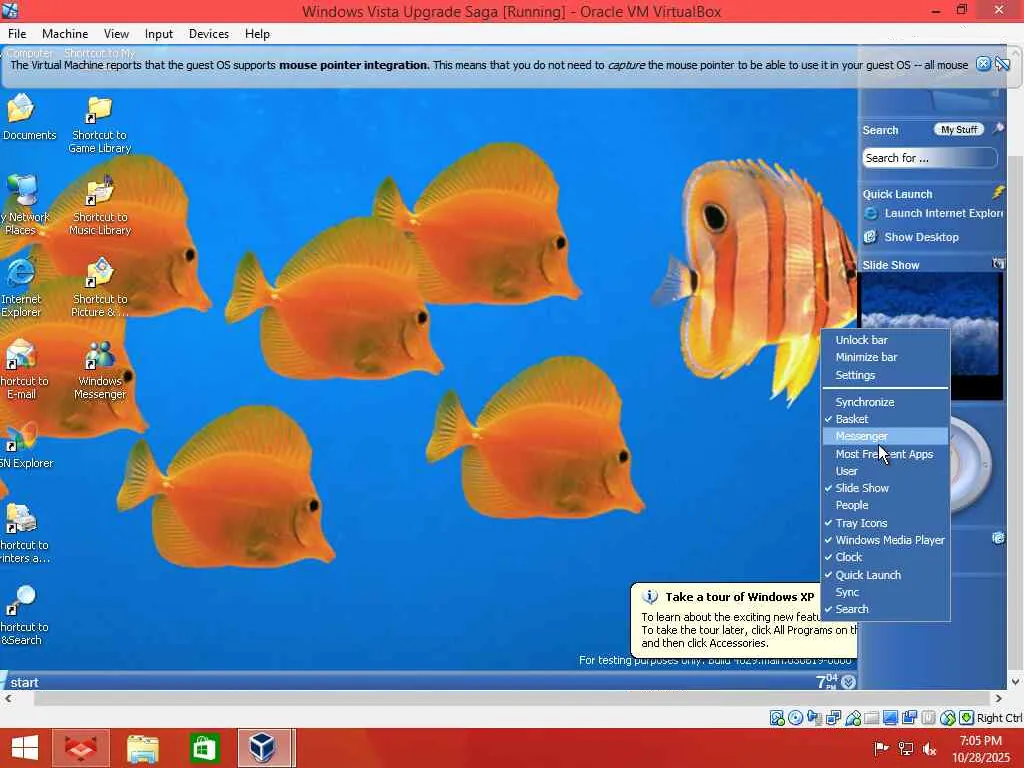Select the Windows Messenger desktop icon
Screen dimensions: 1024x768
click(x=100, y=370)
